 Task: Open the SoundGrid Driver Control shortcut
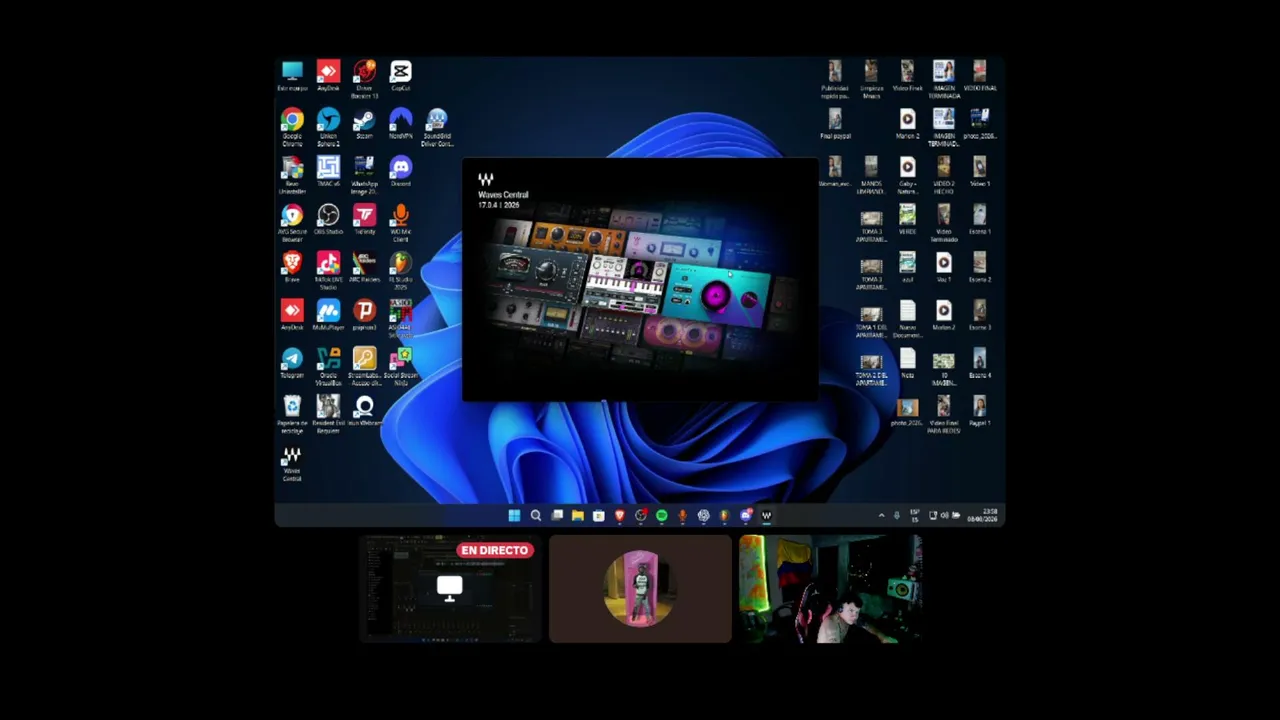(x=436, y=127)
